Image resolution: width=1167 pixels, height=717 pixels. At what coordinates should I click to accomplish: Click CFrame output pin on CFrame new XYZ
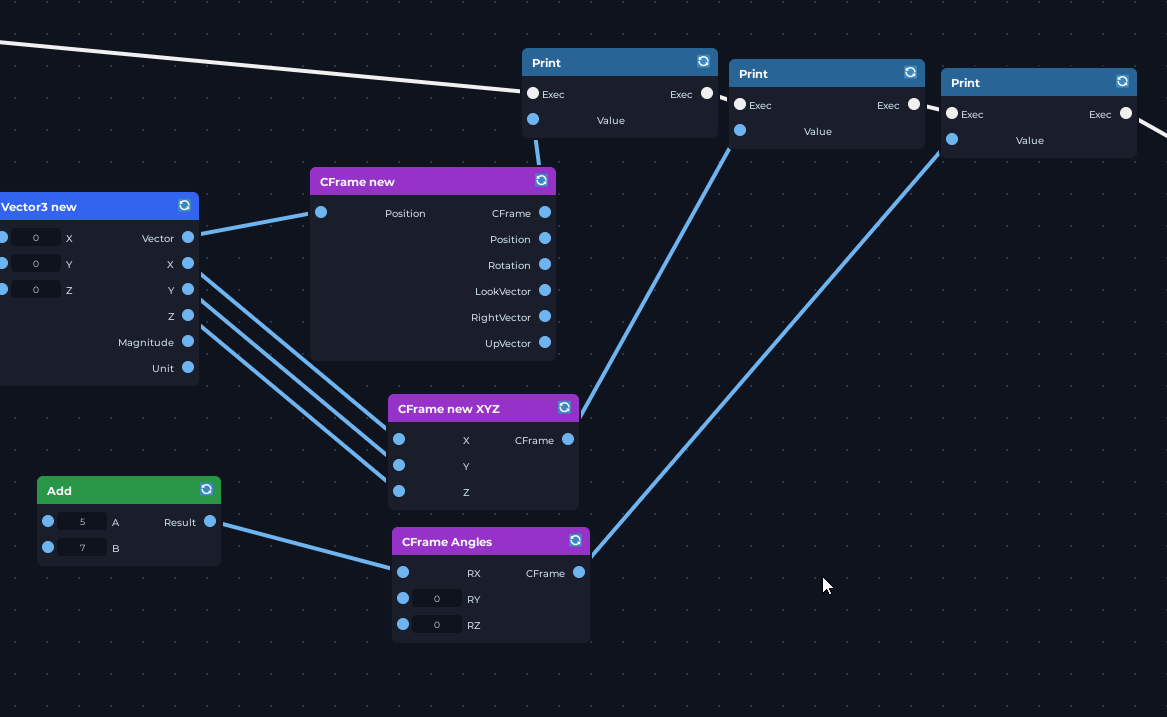tap(568, 439)
